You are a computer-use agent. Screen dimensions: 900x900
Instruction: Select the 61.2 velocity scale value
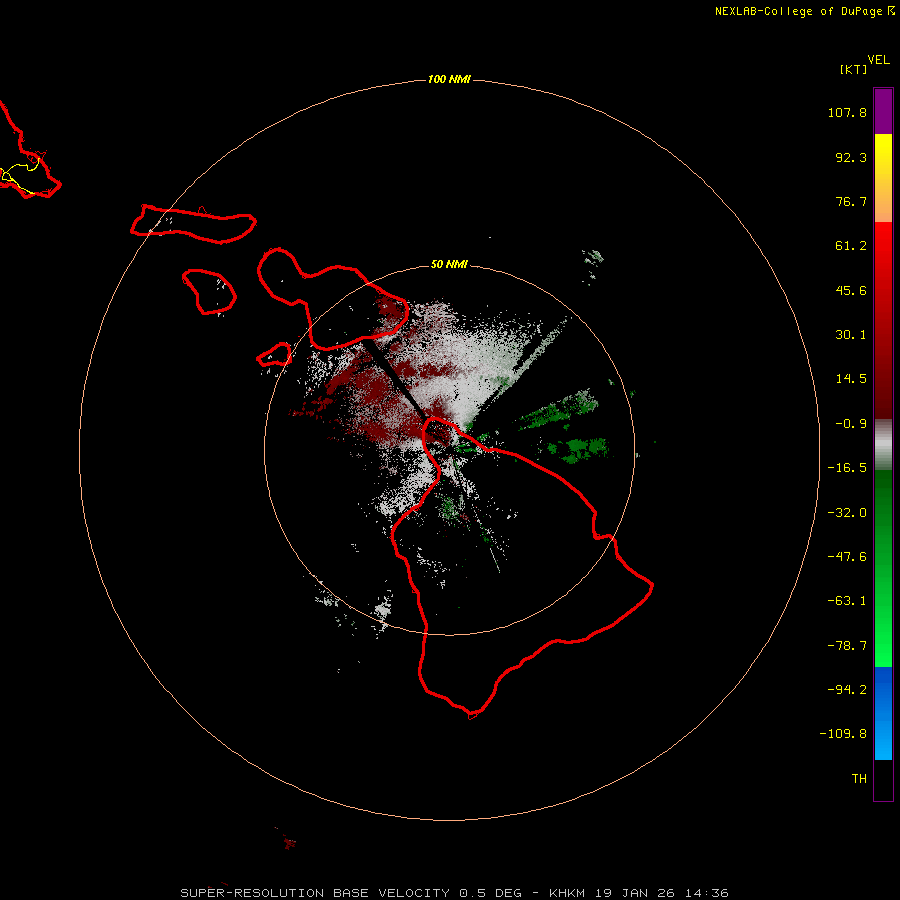point(851,246)
